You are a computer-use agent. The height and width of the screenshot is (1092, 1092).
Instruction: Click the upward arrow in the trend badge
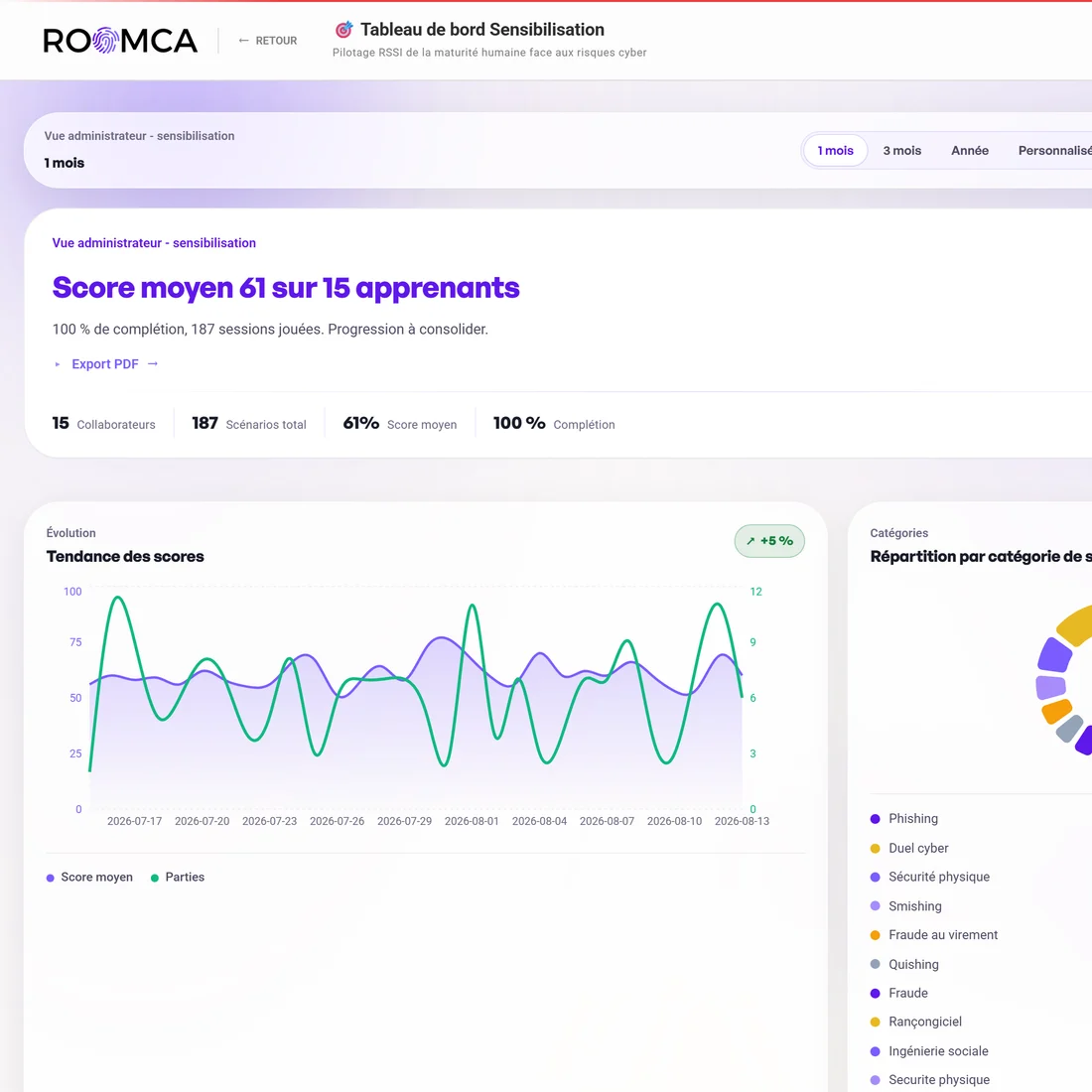coord(751,541)
